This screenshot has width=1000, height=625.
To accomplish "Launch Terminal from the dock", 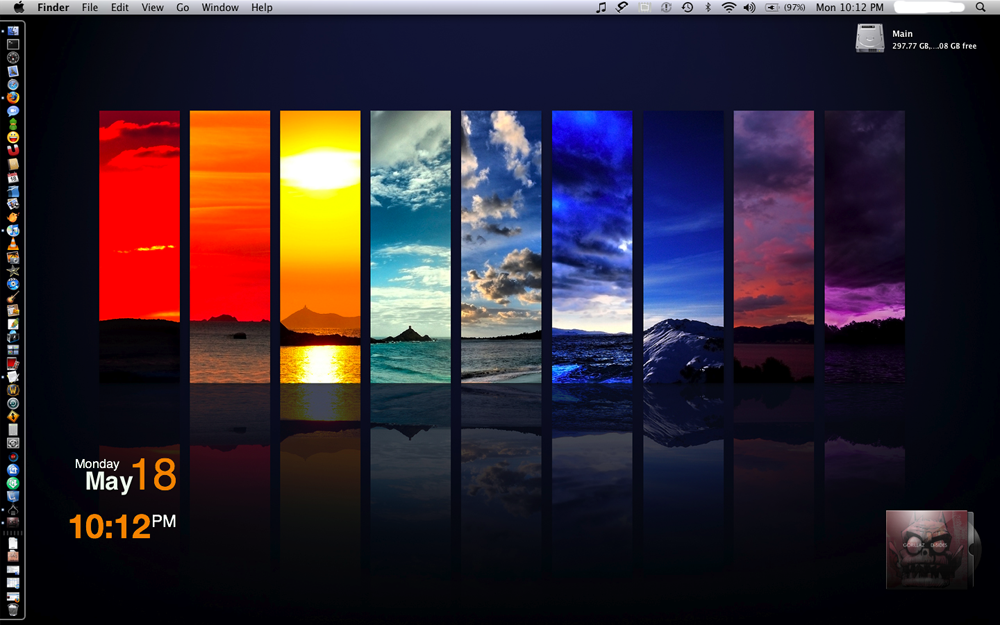I will click(13, 45).
